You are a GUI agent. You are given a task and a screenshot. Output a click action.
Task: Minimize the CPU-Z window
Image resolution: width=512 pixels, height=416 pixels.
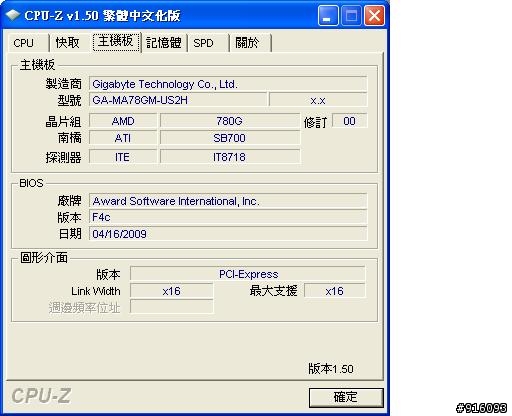coord(328,15)
